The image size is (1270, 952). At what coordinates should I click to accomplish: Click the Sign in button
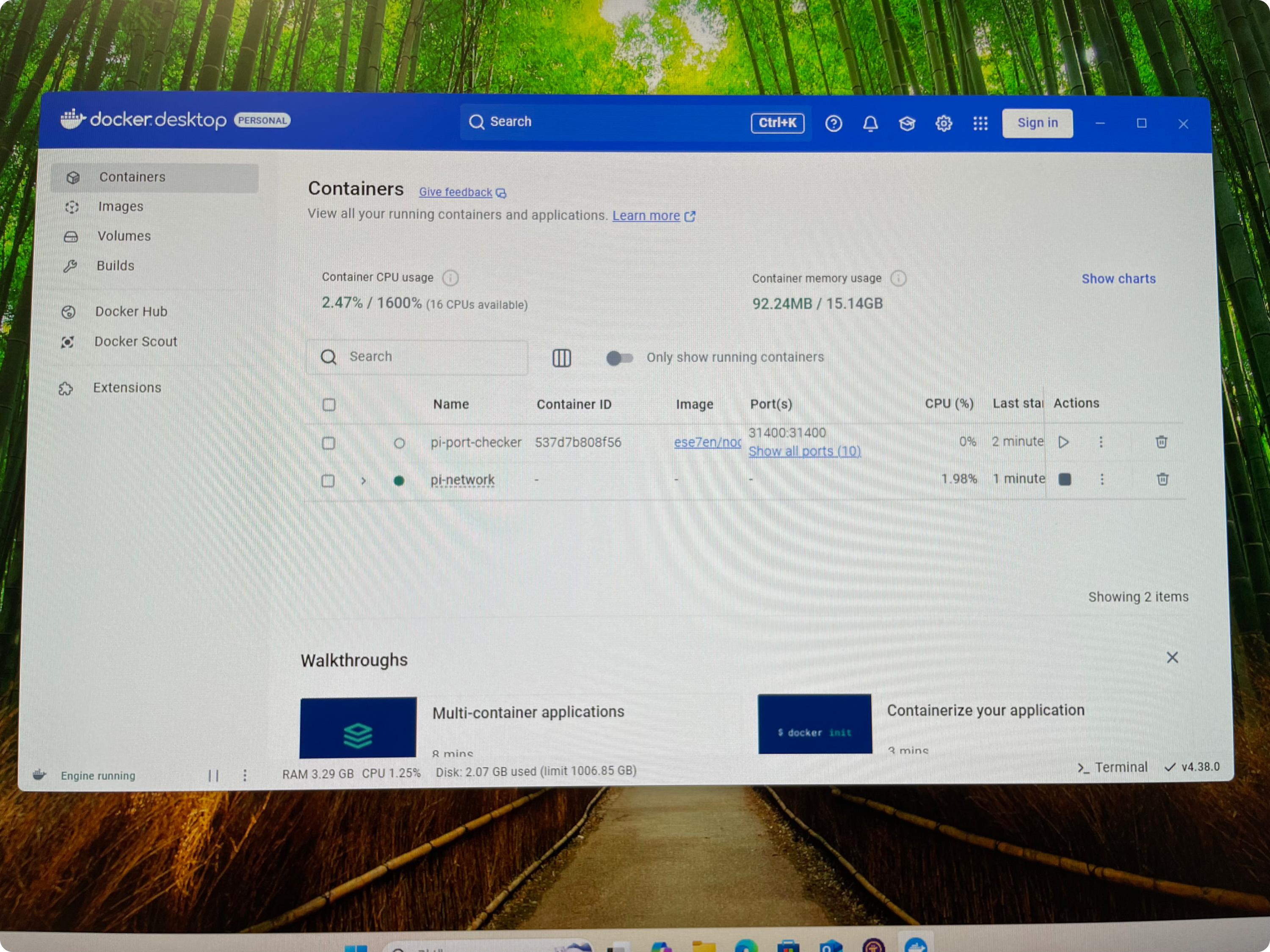1038,124
